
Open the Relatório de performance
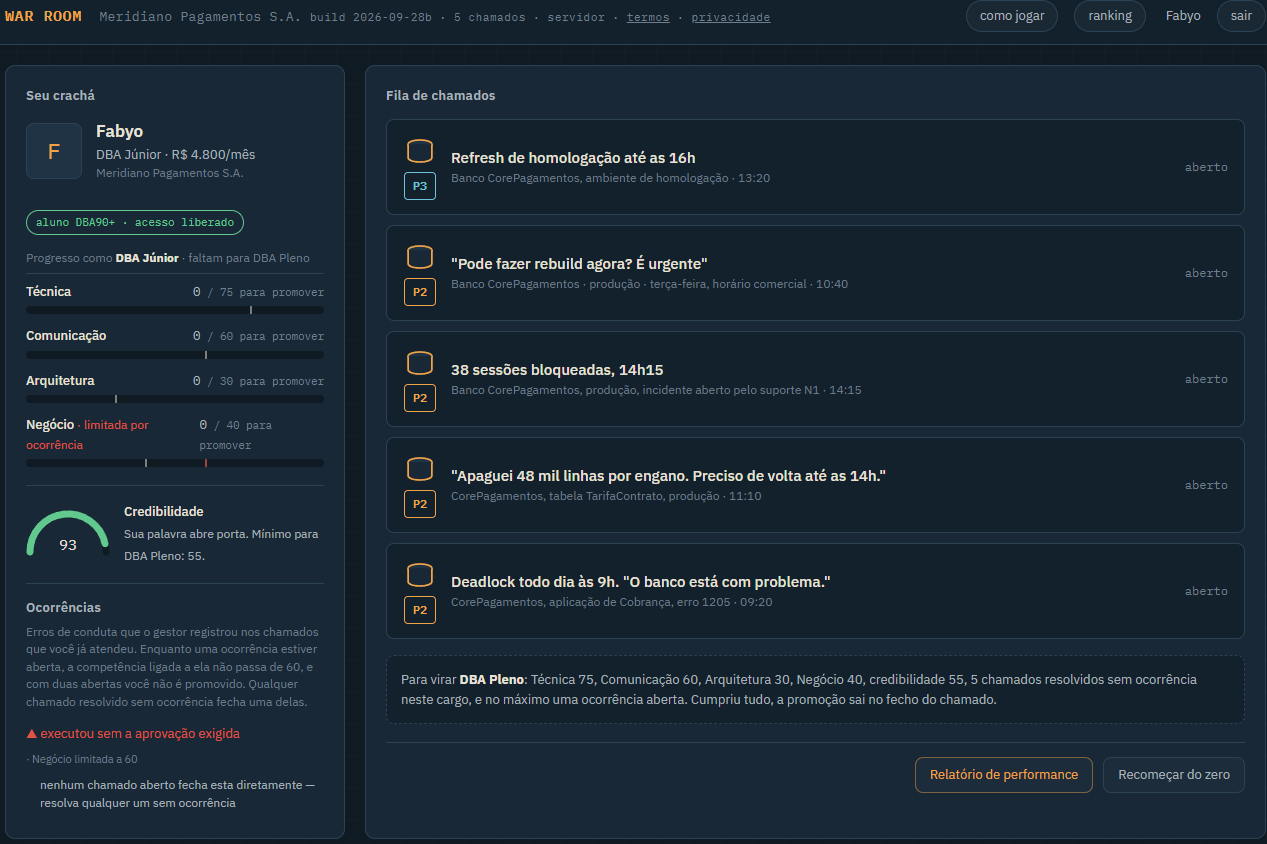[x=1004, y=775]
